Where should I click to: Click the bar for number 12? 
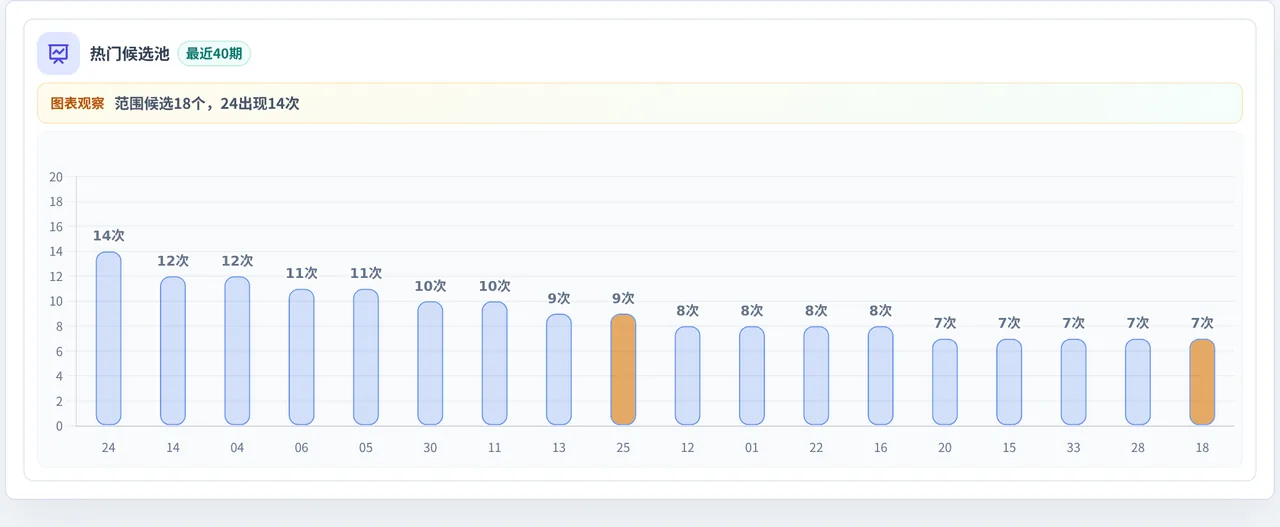pyautogui.click(x=687, y=376)
